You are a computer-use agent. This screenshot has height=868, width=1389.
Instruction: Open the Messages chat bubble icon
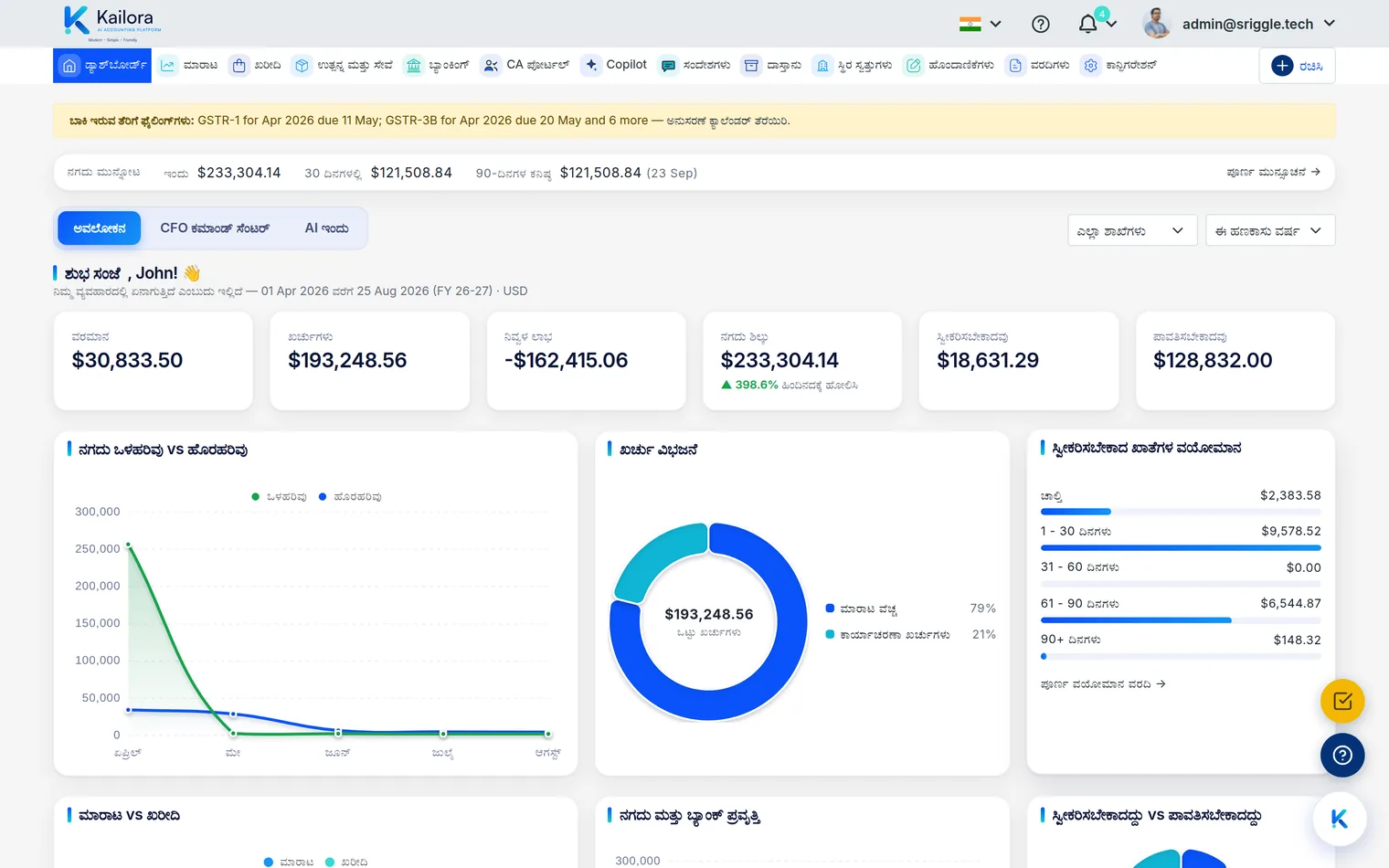pyautogui.click(x=668, y=66)
